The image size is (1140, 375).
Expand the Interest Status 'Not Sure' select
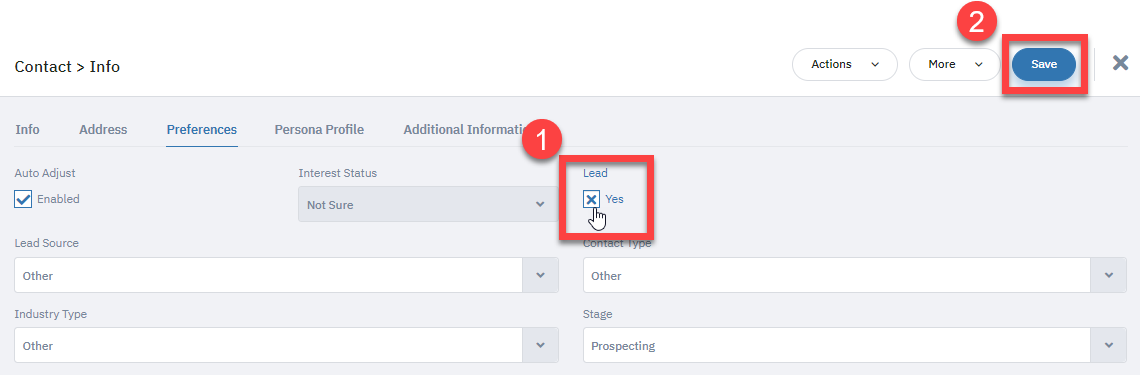pyautogui.click(x=428, y=204)
